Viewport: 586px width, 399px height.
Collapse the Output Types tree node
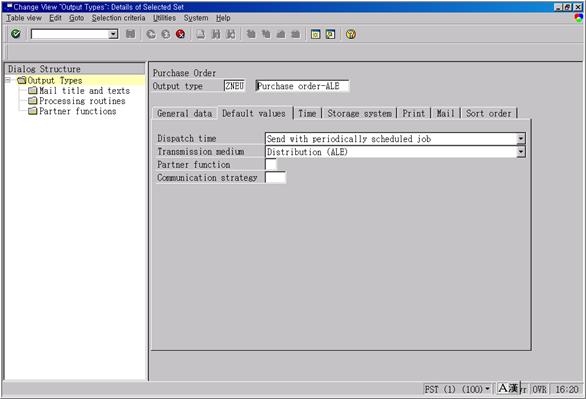[8, 80]
